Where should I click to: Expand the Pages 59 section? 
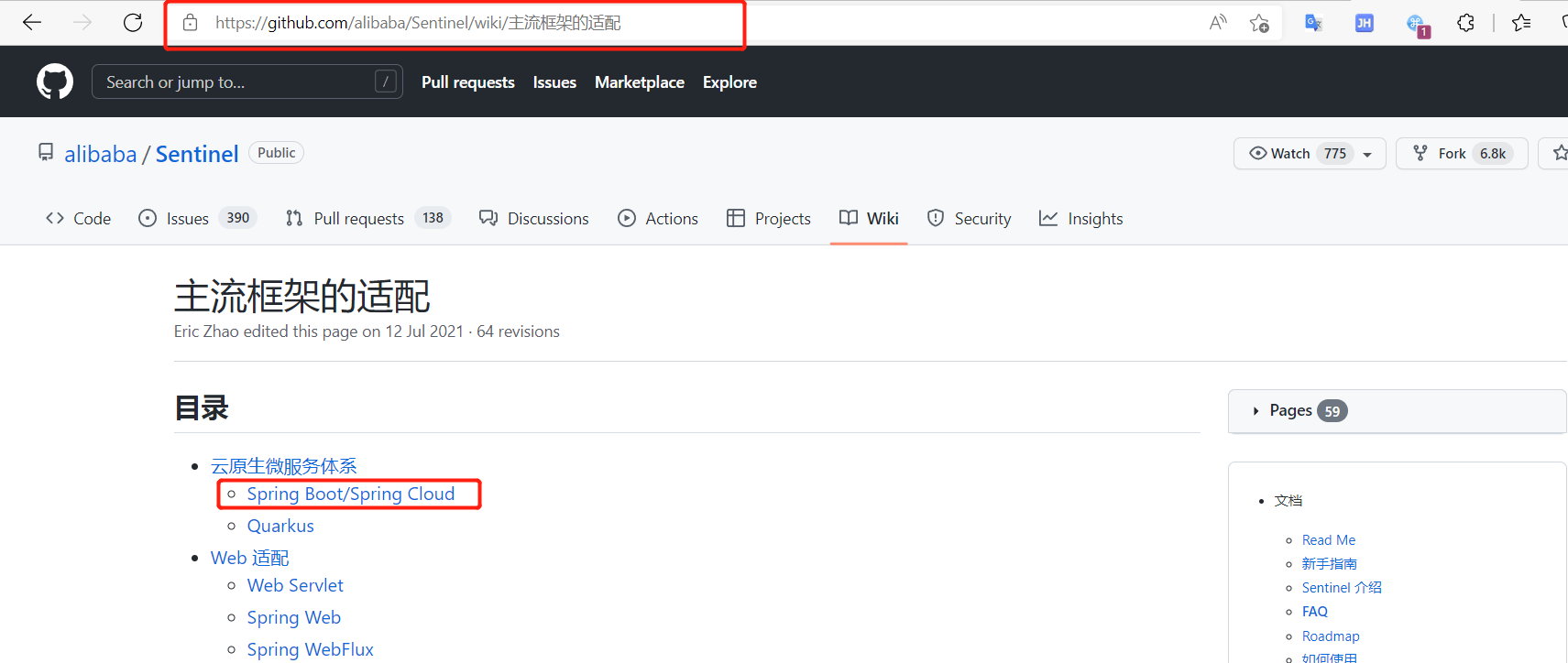(1397, 411)
